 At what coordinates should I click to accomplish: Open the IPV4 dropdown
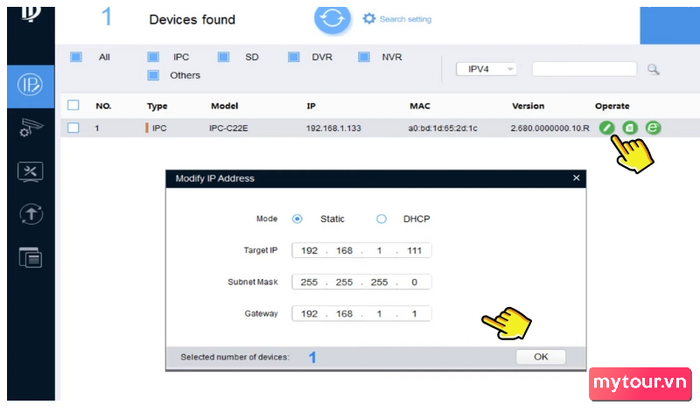486,69
